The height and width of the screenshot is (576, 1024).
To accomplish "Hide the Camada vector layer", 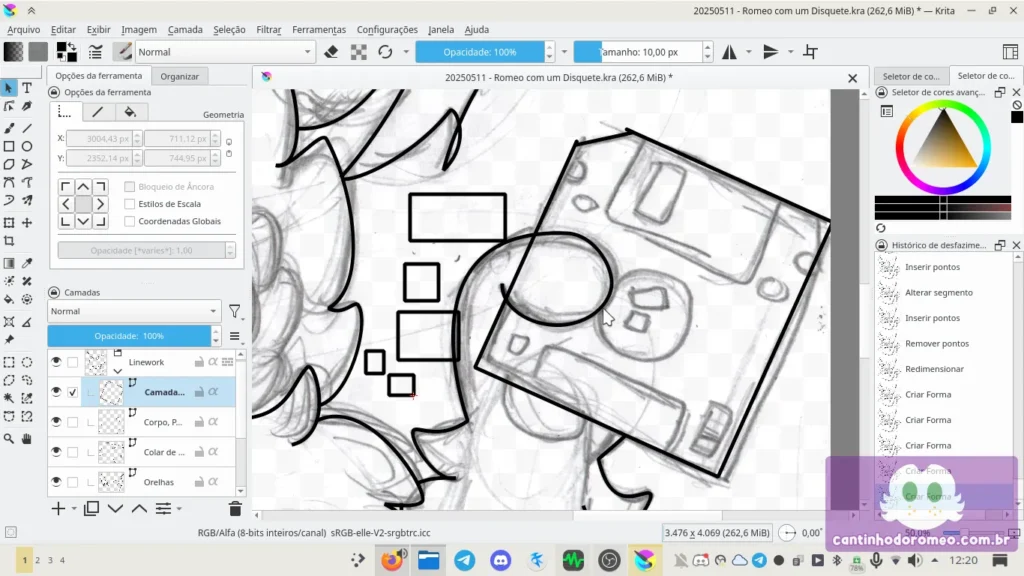I will click(56, 392).
